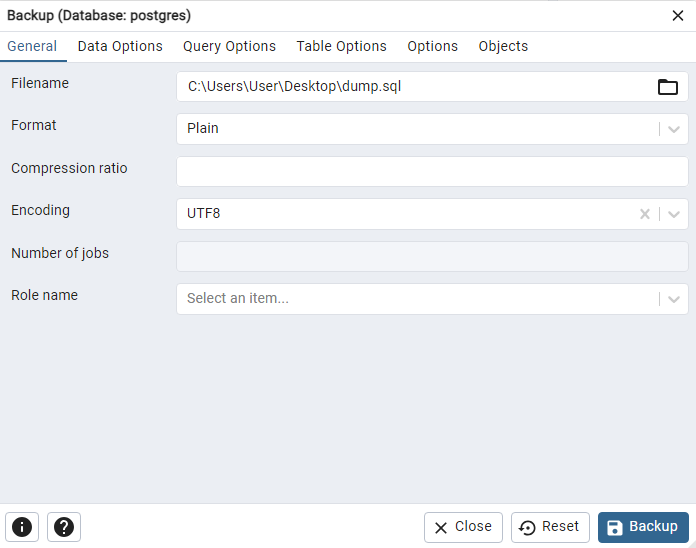
Task: Open the Query Options tab
Action: click(x=229, y=46)
